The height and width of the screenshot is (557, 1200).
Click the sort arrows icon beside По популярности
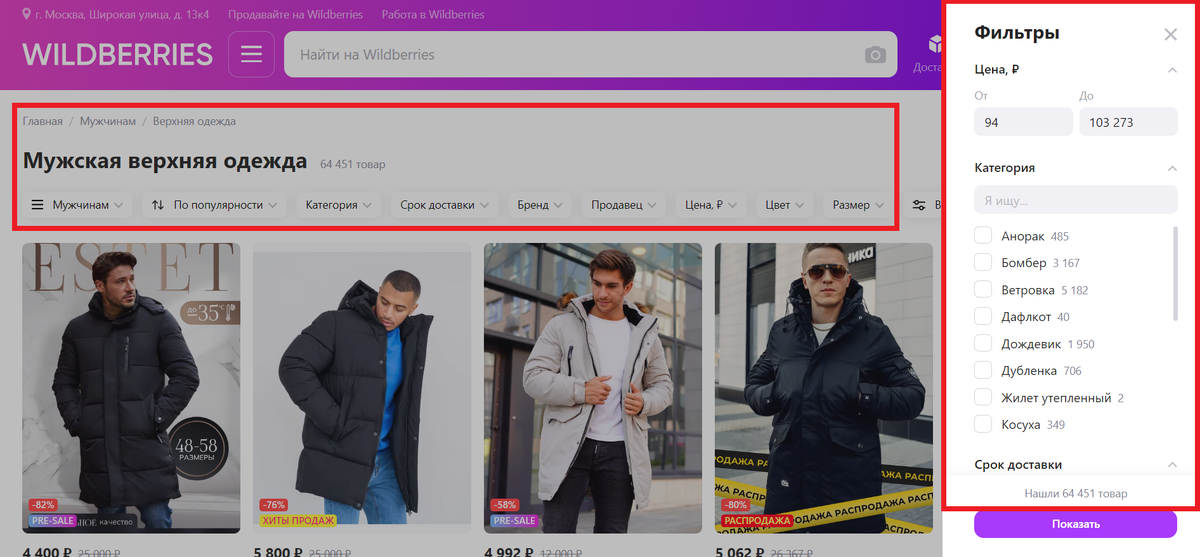[158, 205]
